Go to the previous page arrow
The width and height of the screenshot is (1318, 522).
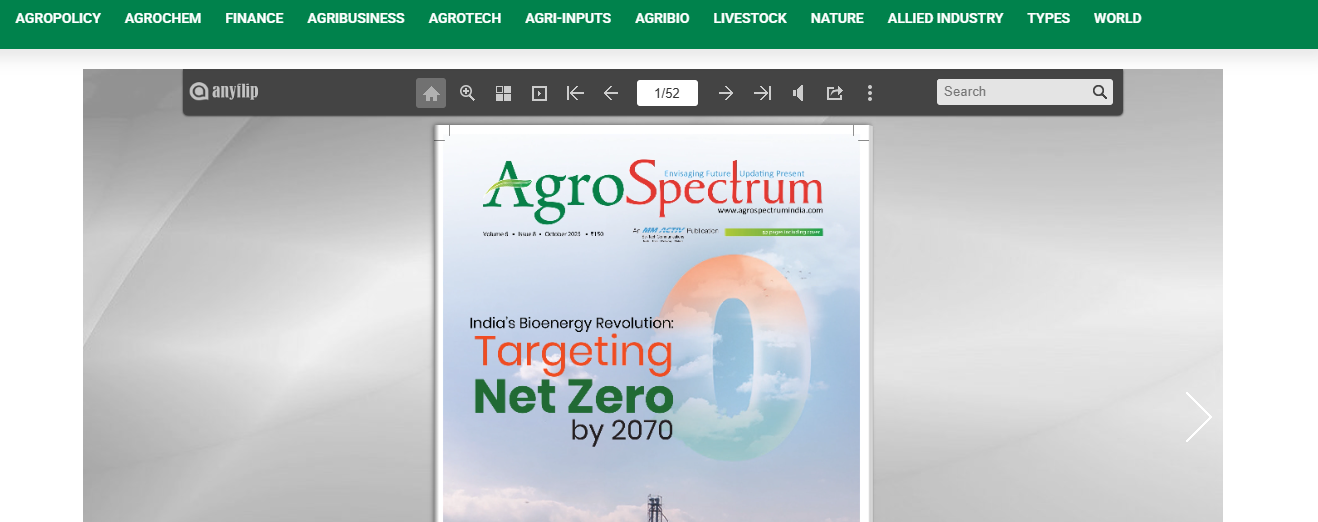tap(611, 93)
